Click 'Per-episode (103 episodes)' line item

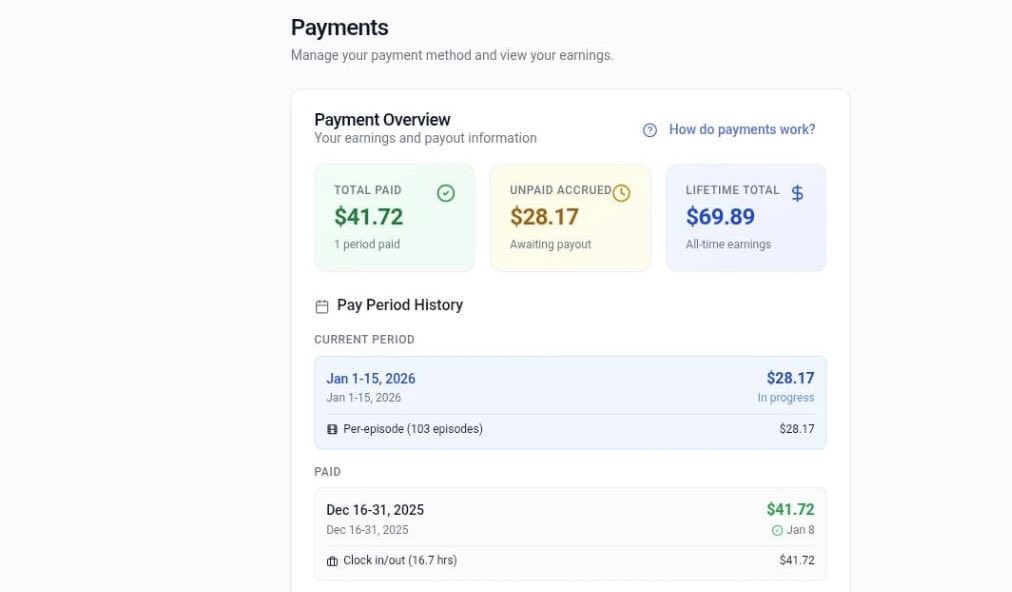(413, 429)
